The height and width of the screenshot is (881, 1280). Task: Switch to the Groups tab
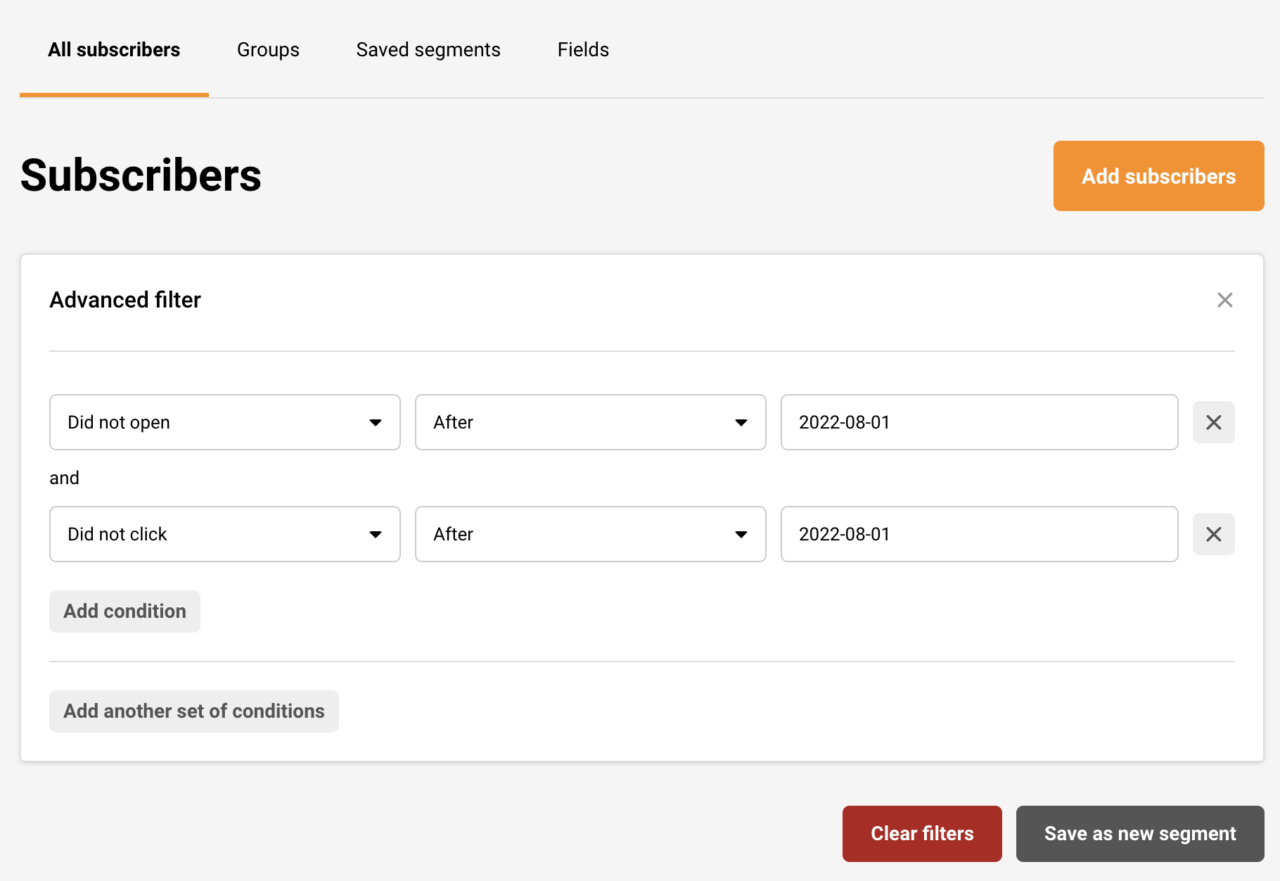(268, 49)
